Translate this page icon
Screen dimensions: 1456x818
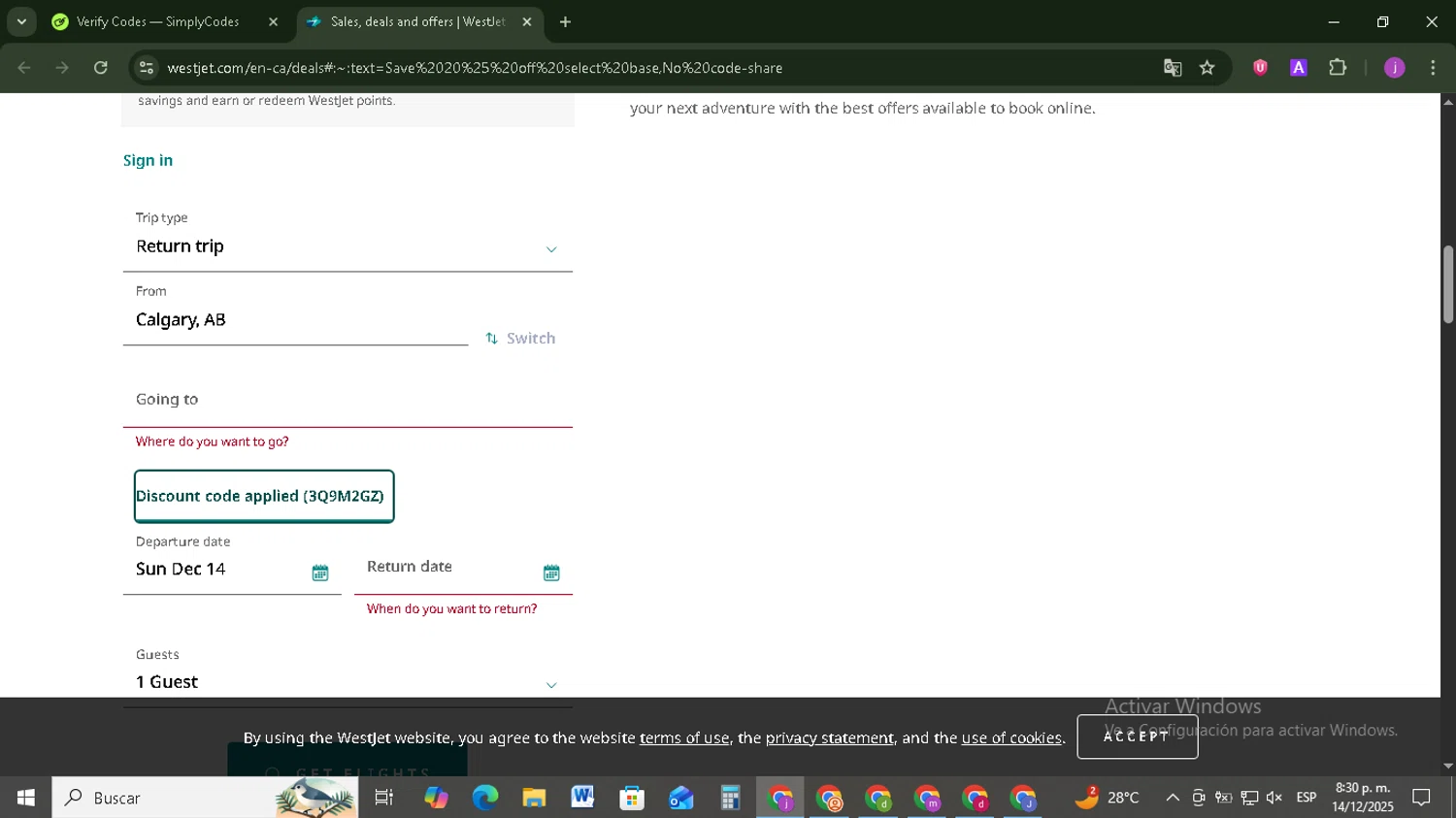[x=1173, y=68]
